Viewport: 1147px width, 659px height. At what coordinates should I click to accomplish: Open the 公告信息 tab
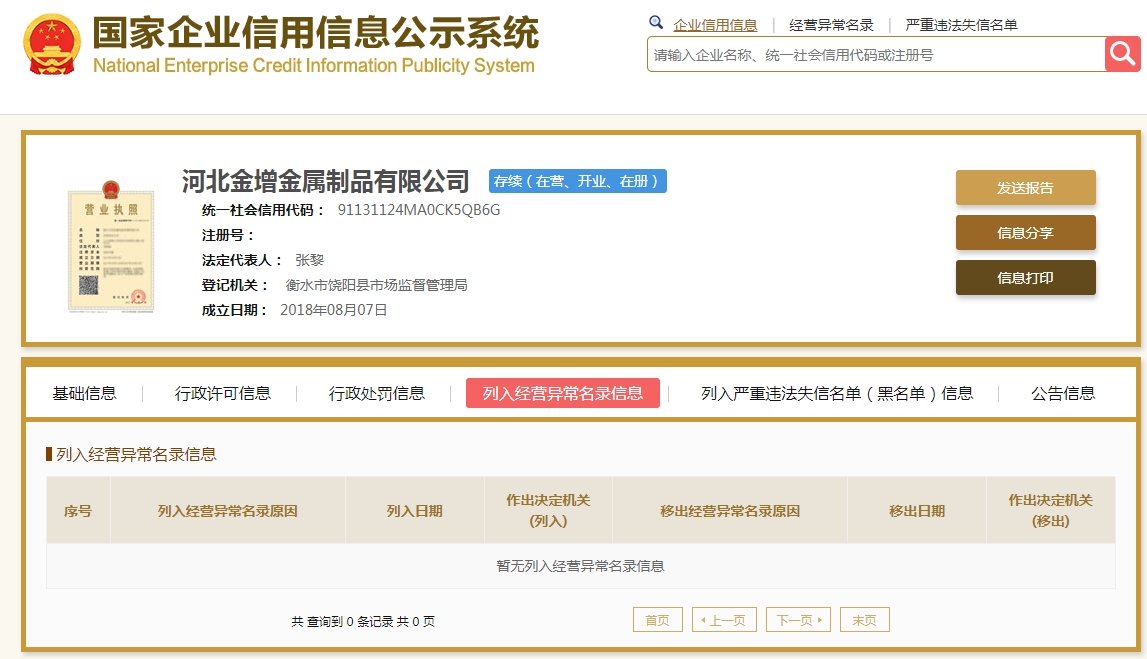tap(1063, 393)
